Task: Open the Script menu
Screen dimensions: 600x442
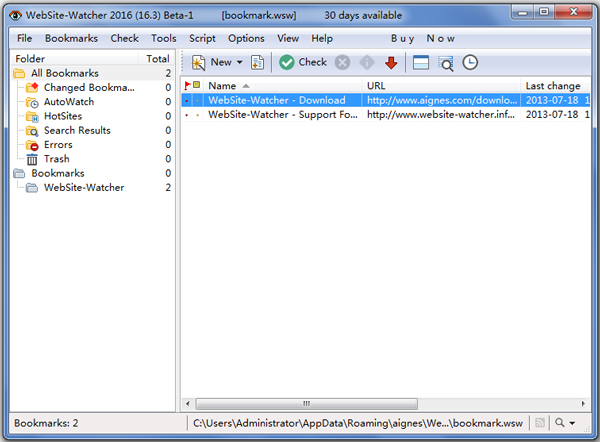Action: (202, 39)
